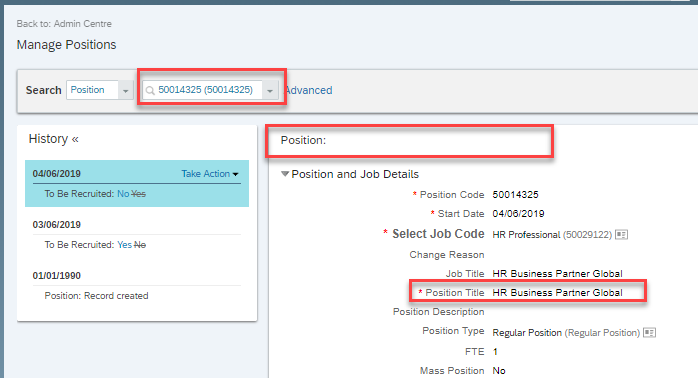The image size is (698, 378).
Task: Click Mass Position value No
Action: point(499,370)
